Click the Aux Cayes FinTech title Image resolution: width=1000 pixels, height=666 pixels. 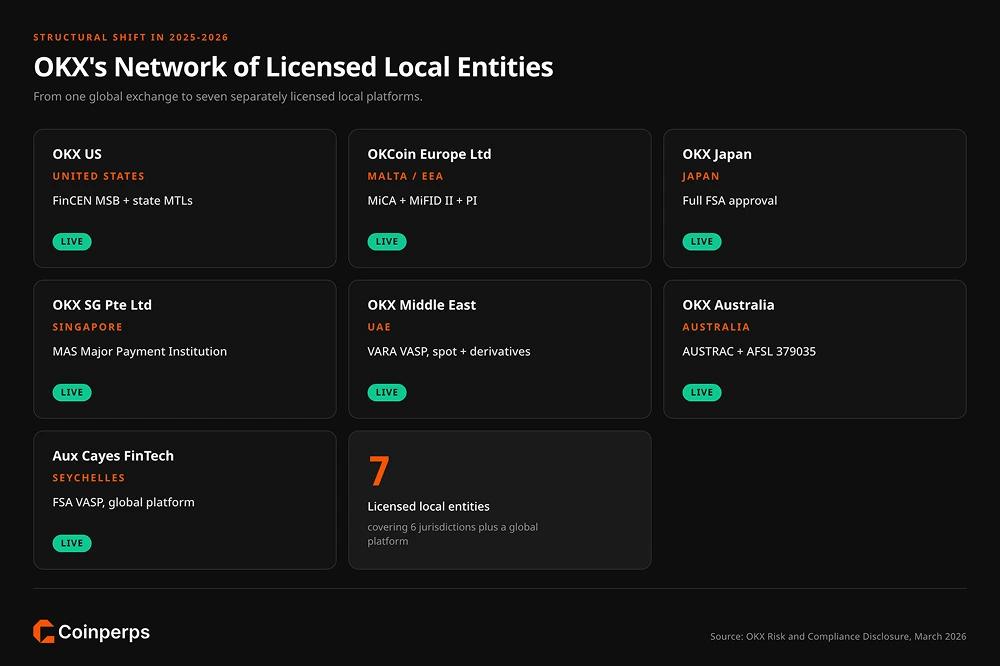[x=113, y=456]
